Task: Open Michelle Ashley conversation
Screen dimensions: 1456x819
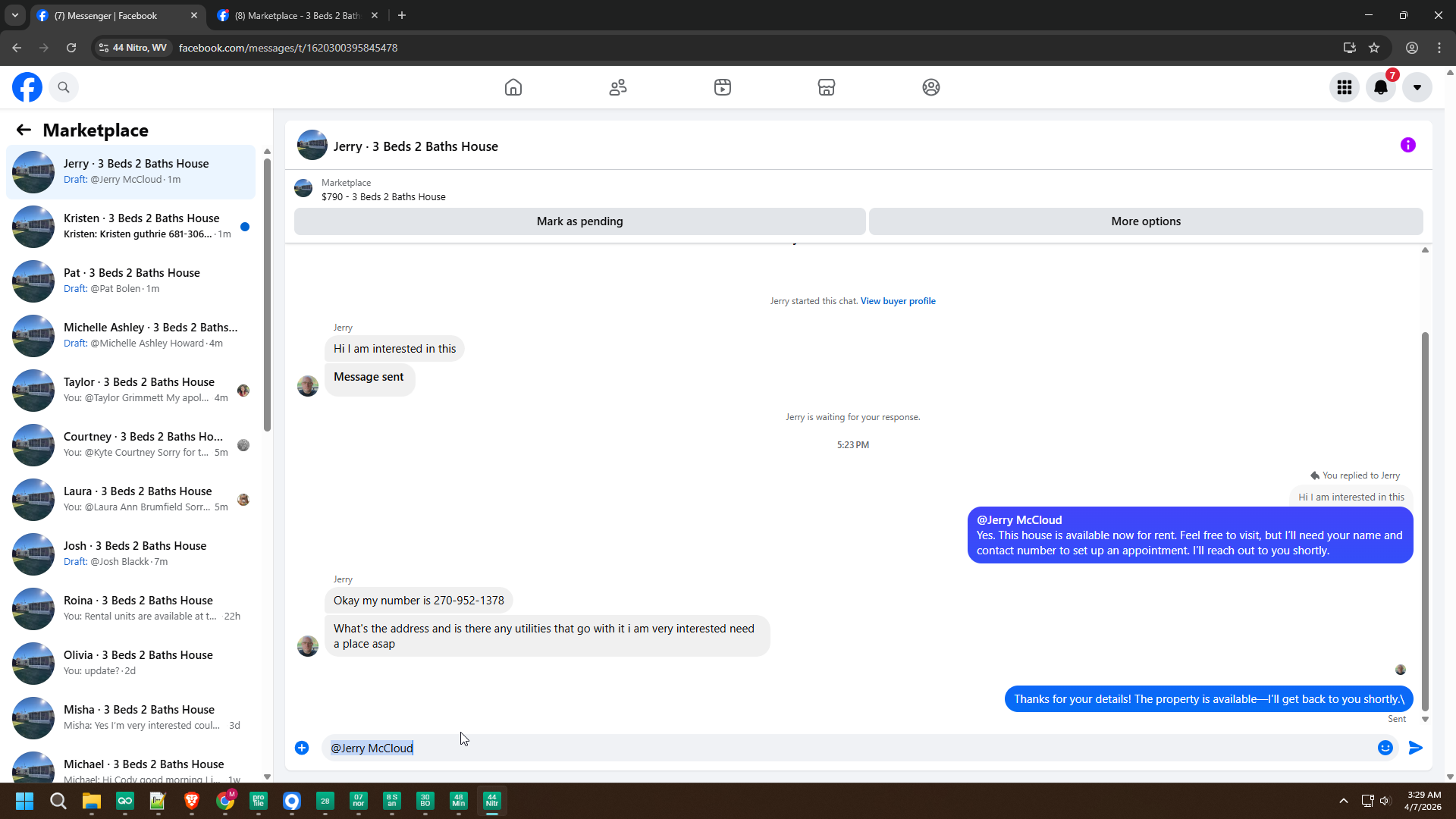Action: [x=130, y=335]
